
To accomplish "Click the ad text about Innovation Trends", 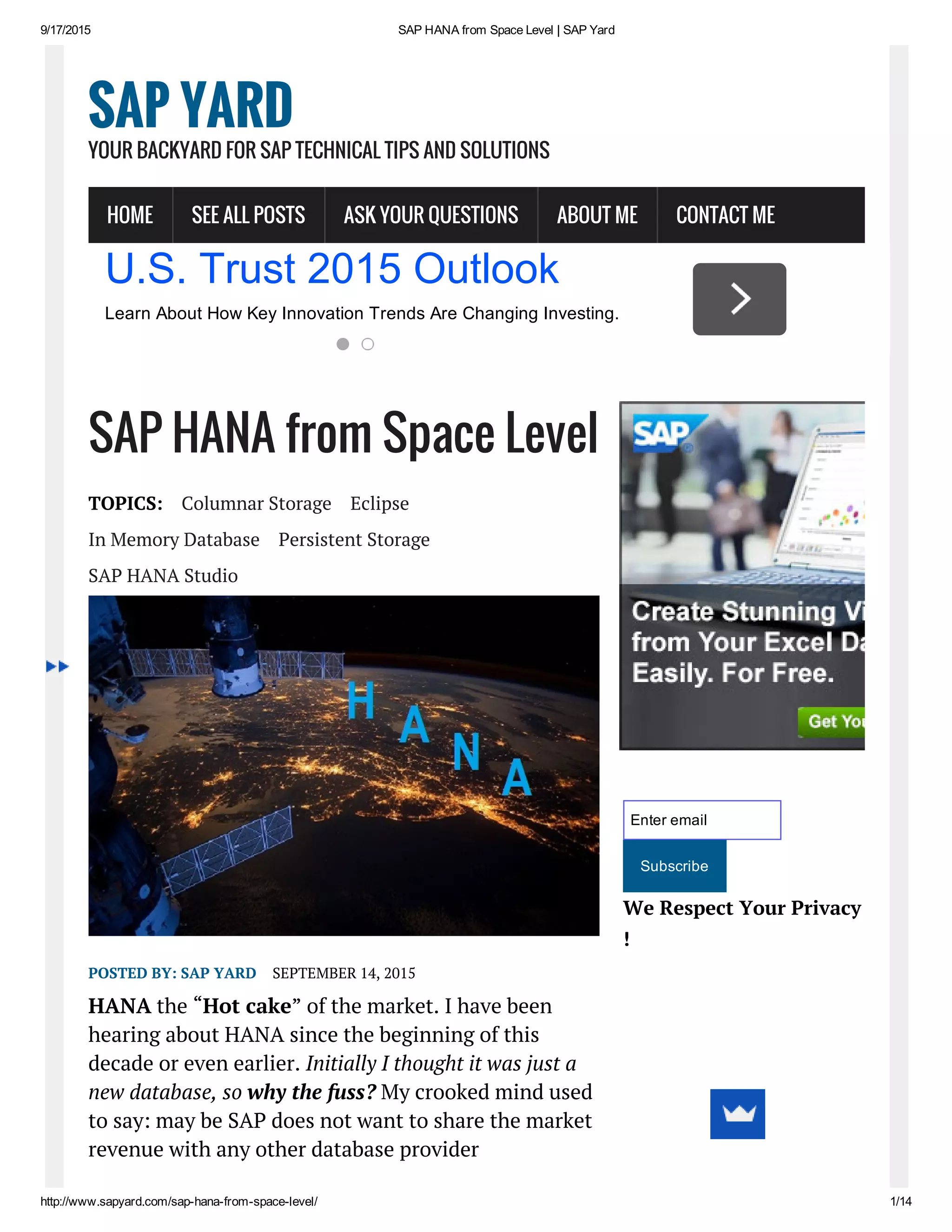I will (x=362, y=313).
